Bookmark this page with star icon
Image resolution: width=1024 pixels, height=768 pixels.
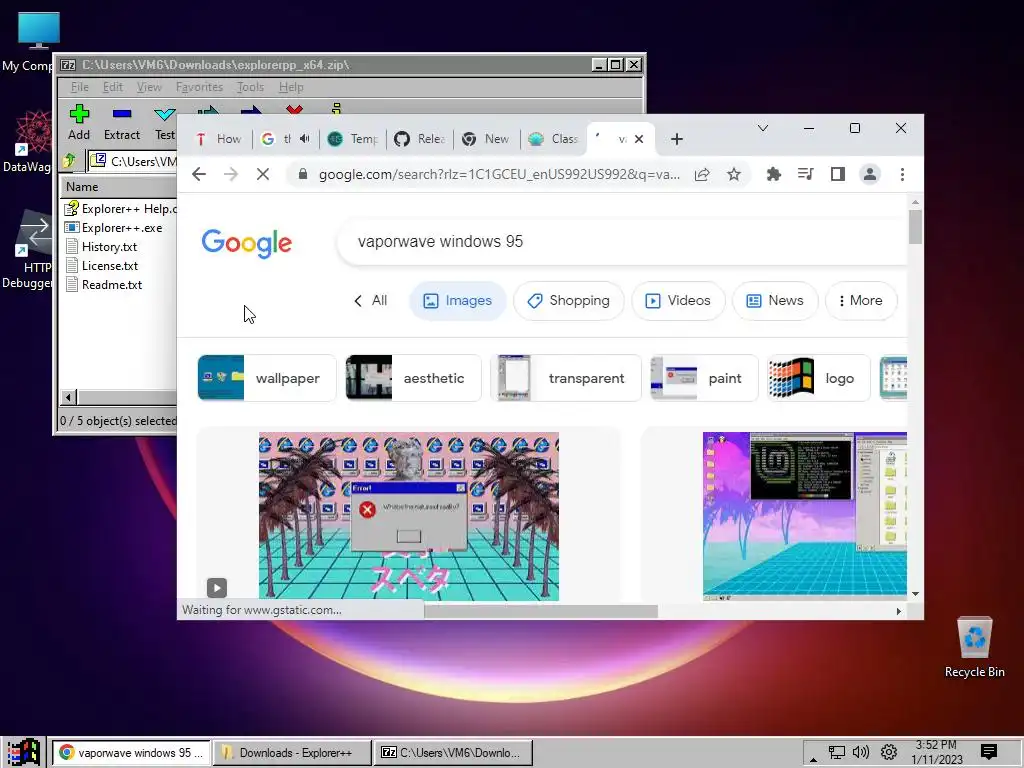click(x=734, y=174)
